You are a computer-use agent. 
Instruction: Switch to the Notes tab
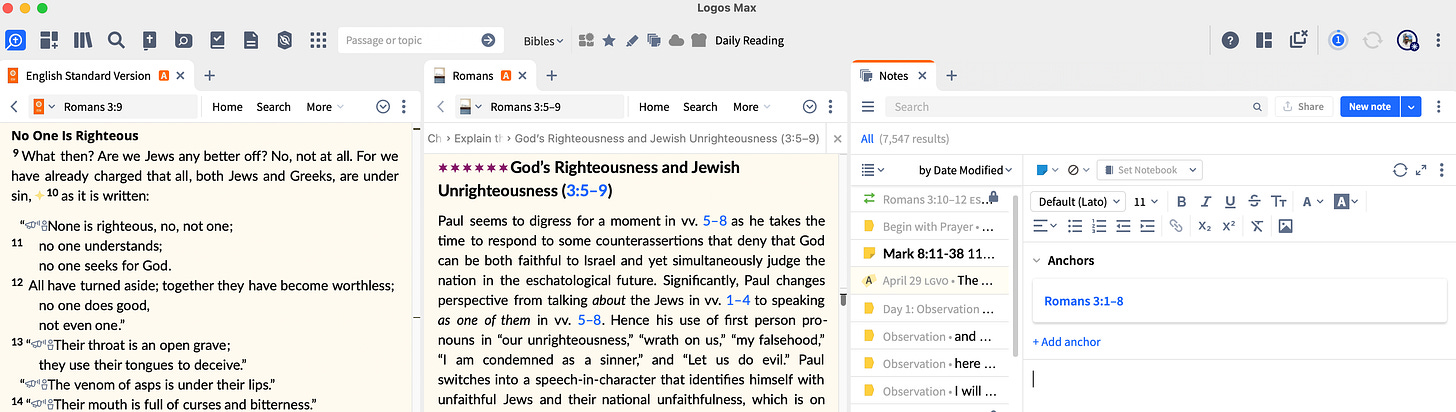click(x=893, y=75)
